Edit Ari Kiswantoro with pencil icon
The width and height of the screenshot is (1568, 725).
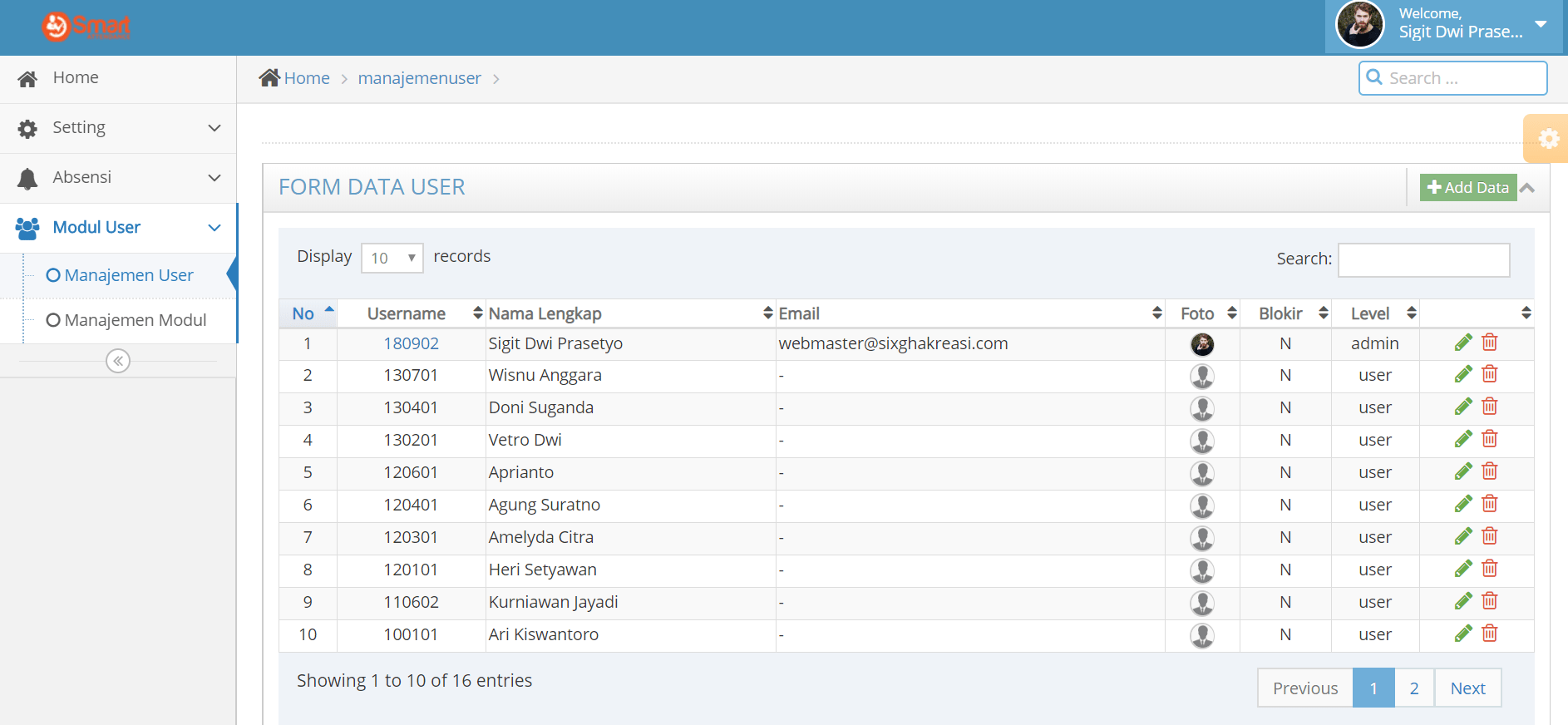(x=1463, y=634)
